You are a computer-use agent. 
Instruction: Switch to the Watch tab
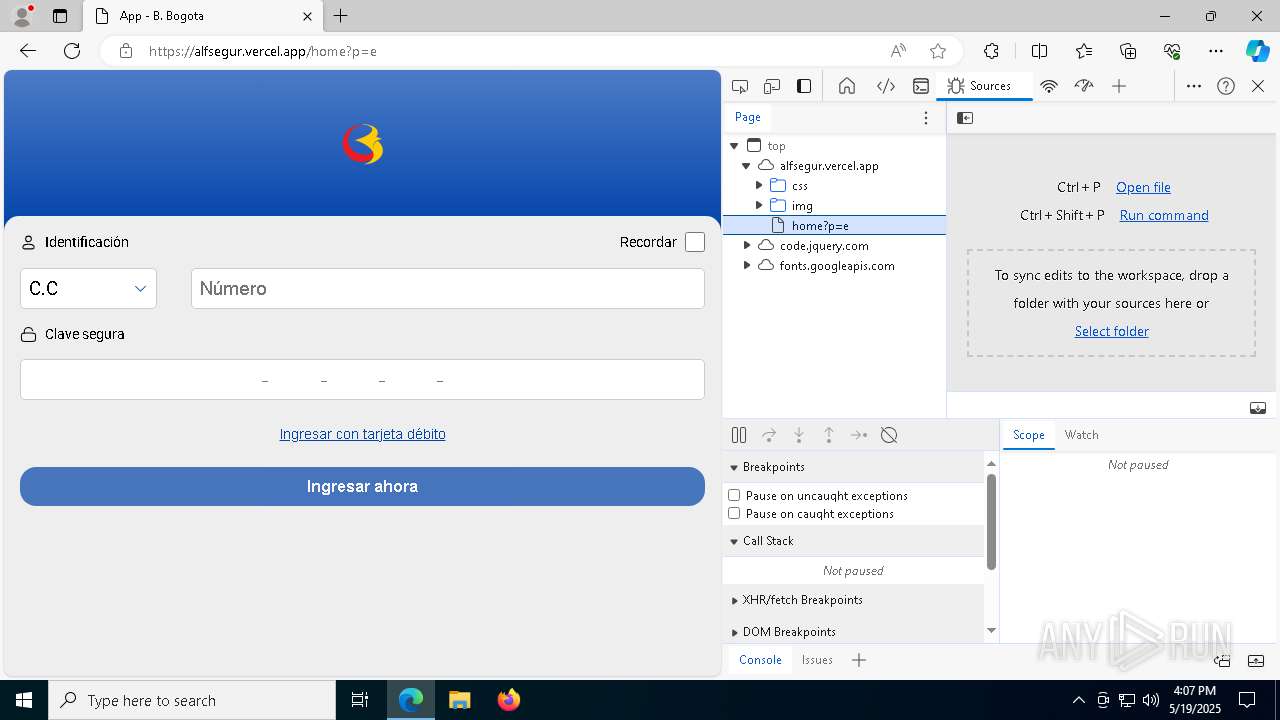pos(1081,435)
